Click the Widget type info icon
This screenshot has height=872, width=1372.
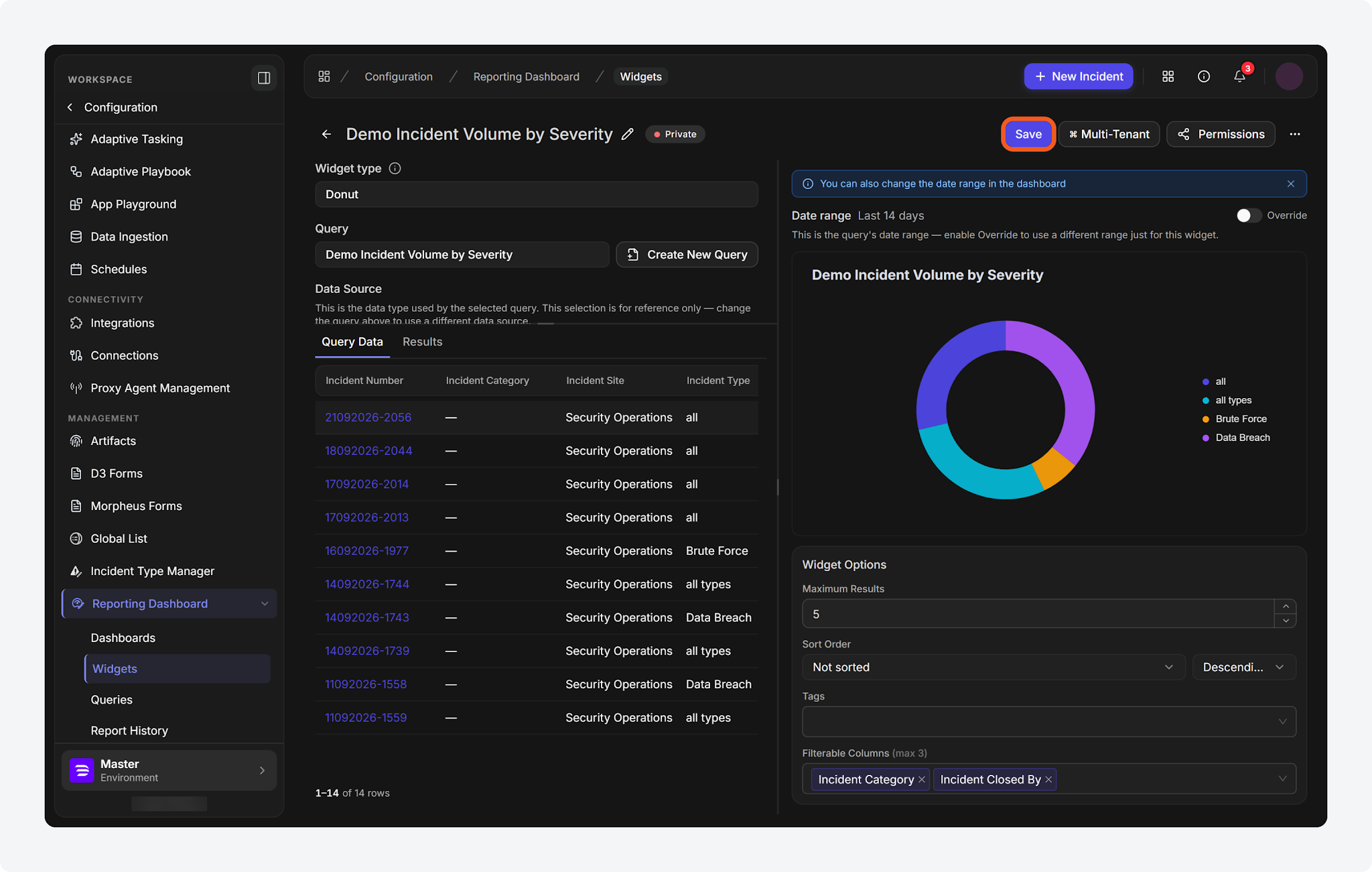[395, 168]
